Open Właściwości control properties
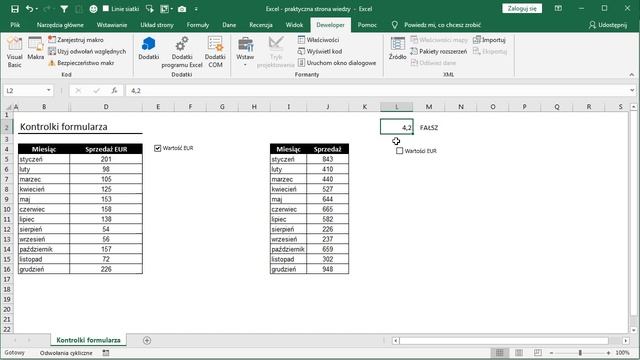Screen dimensions: 640x360 [x=318, y=40]
